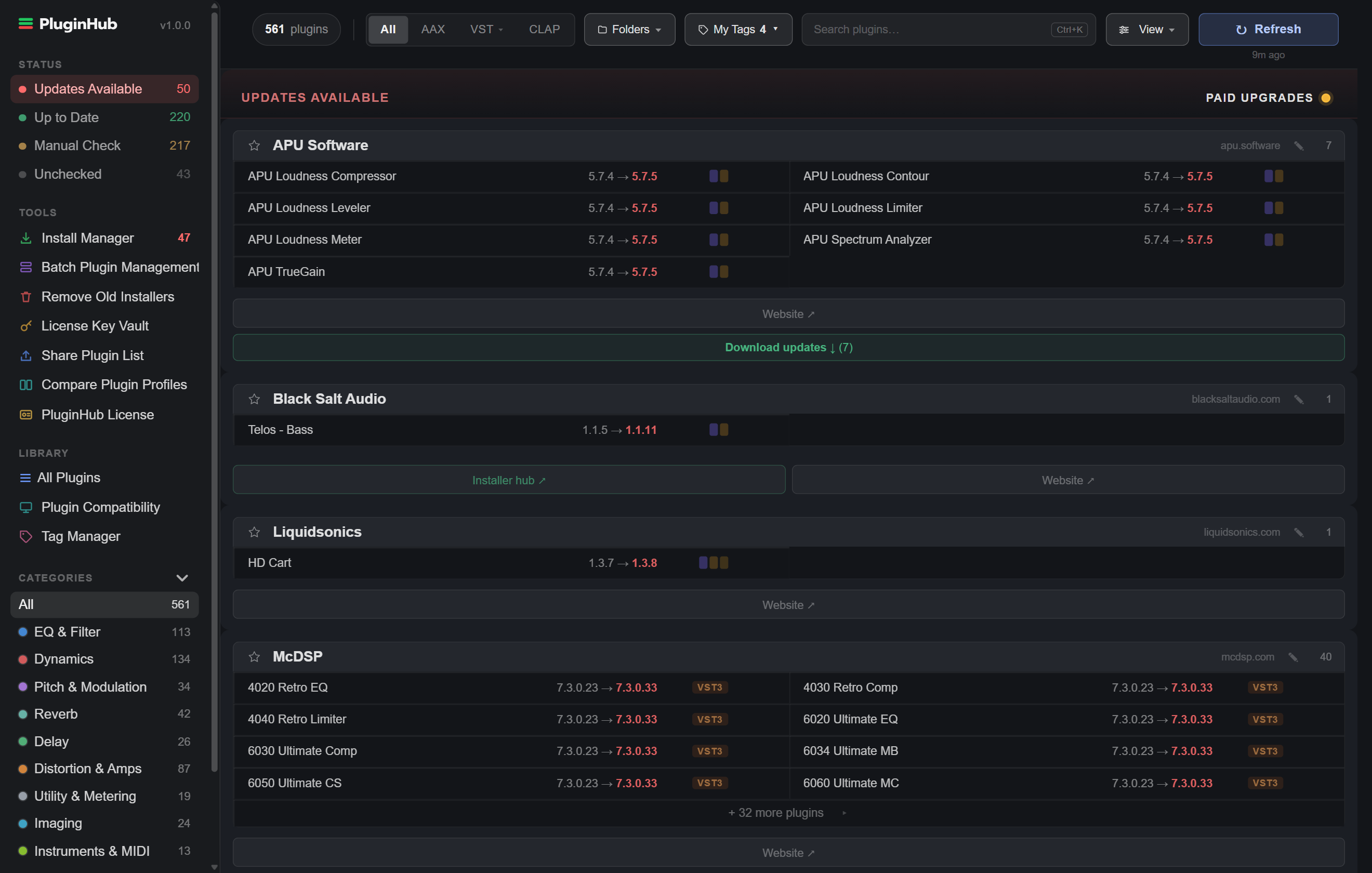
Task: Edit Black Salt Audio pencil icon
Action: click(1299, 400)
